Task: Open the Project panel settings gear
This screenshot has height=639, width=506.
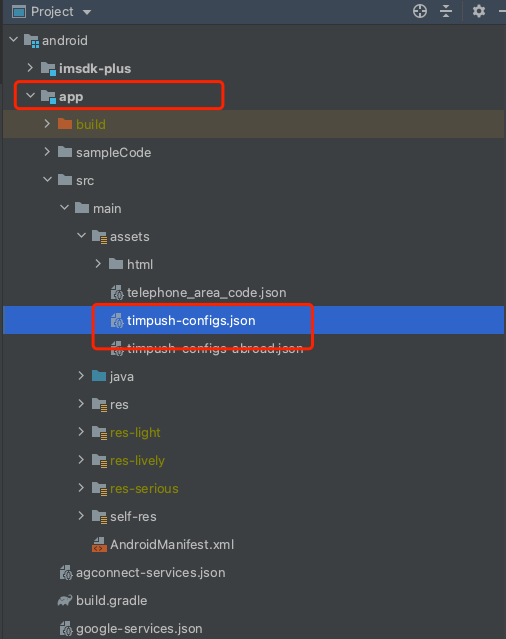Action: [x=479, y=11]
